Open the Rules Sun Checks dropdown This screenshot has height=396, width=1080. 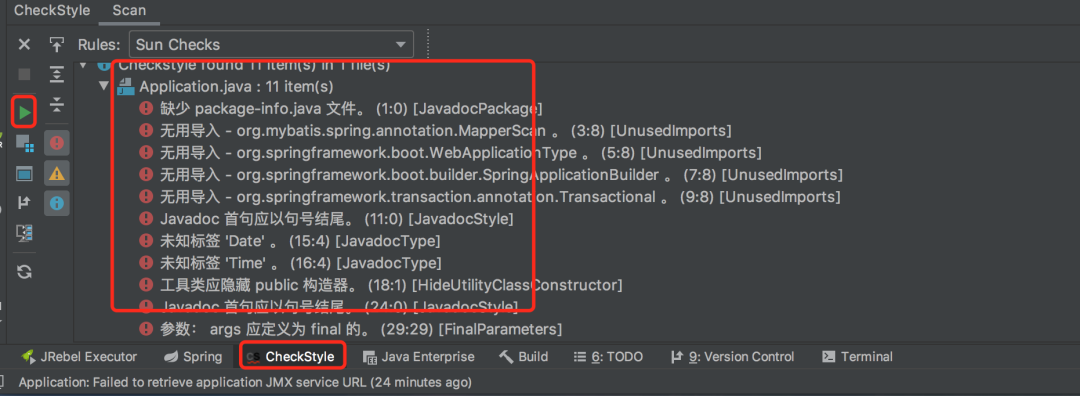tap(271, 45)
